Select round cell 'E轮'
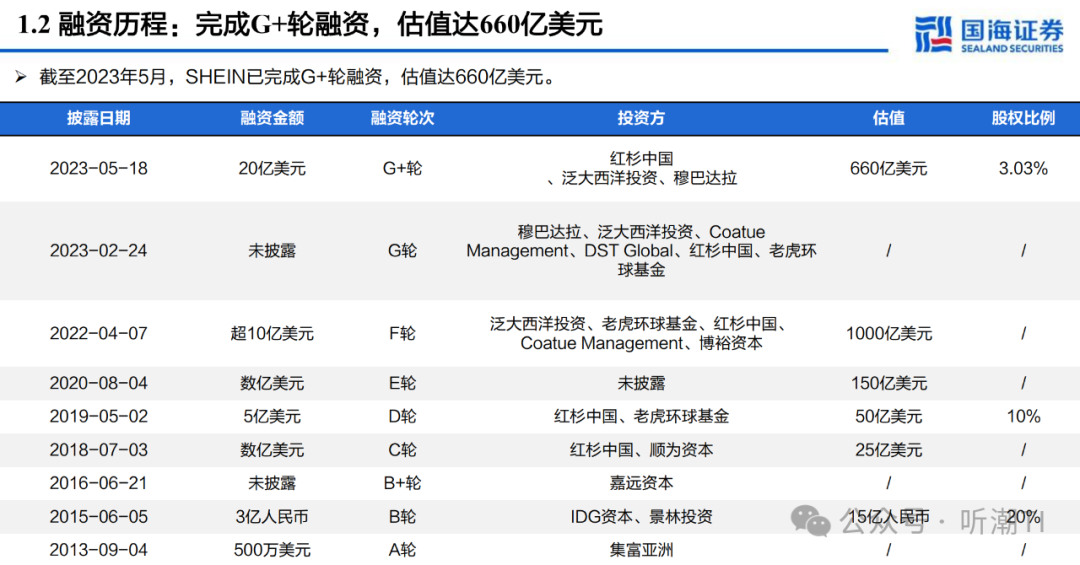The height and width of the screenshot is (565, 1080). coord(402,383)
